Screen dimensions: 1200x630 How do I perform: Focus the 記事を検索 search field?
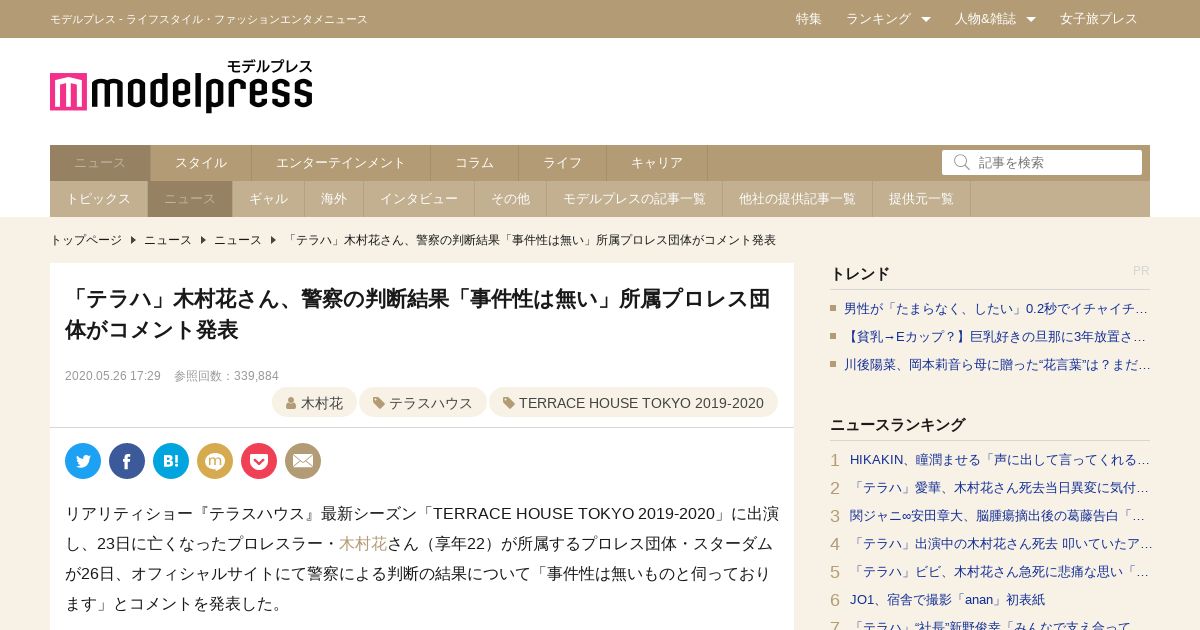(x=1042, y=162)
